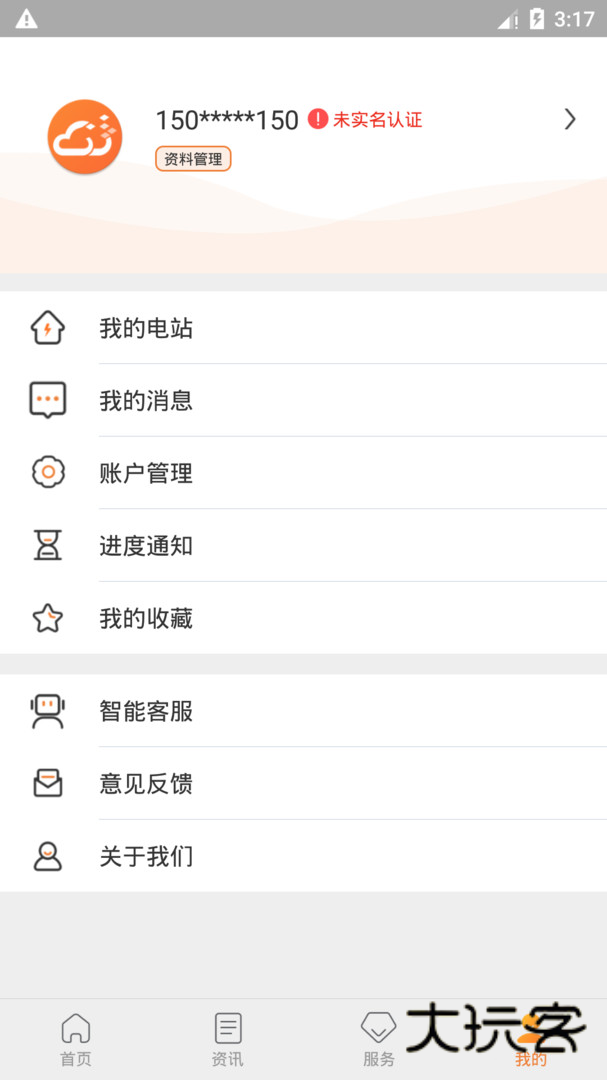Switch to the 首页 tab
The image size is (607, 1080).
click(x=76, y=1038)
